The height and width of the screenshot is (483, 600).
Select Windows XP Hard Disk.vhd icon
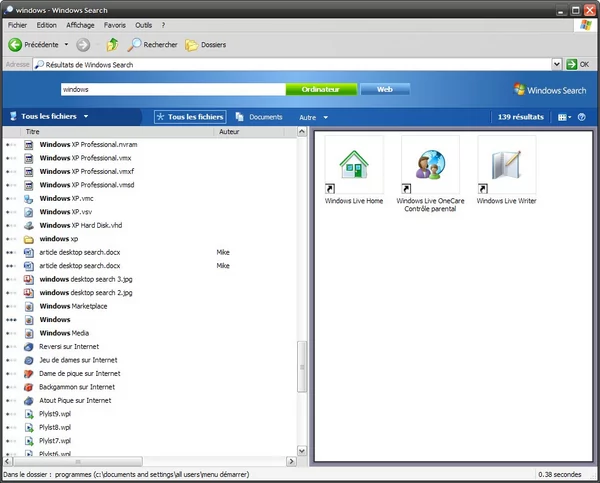pos(29,225)
